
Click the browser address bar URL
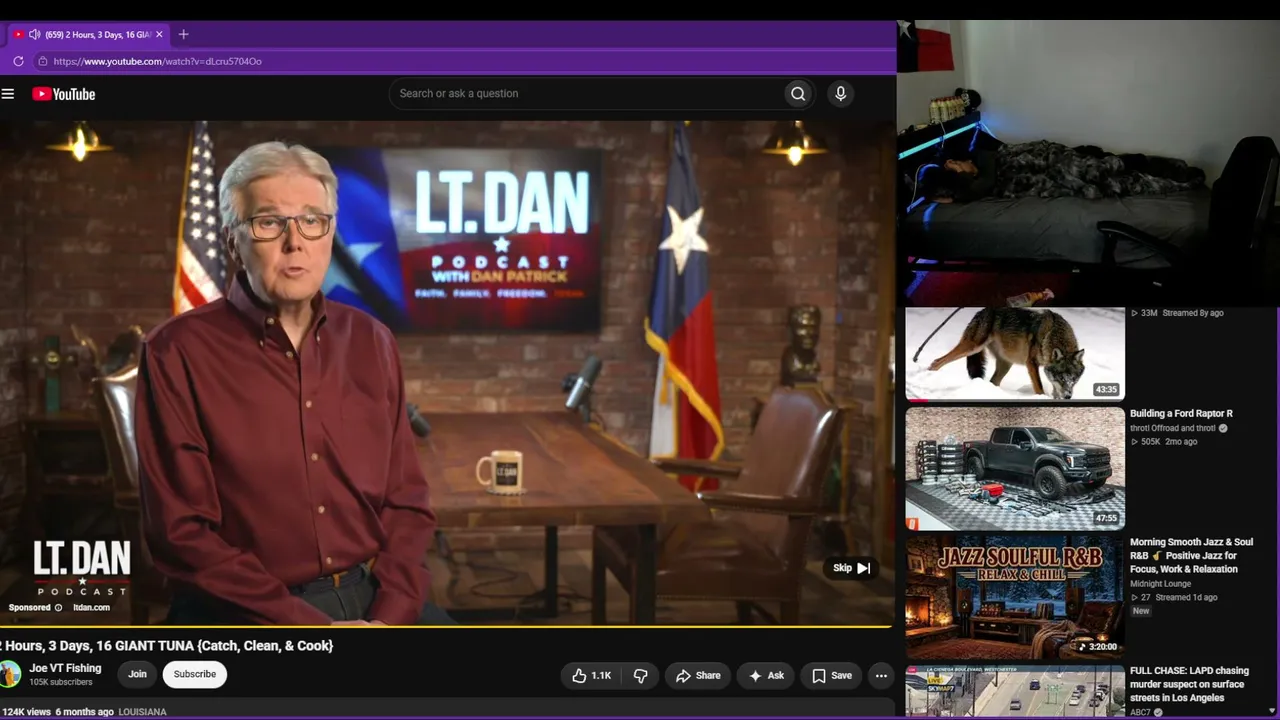click(158, 61)
